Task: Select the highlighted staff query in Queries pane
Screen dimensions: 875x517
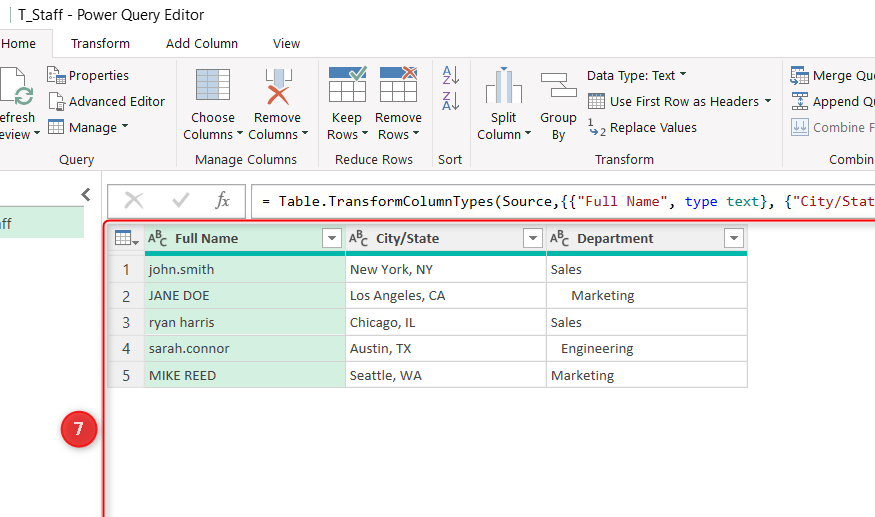Action: [42, 223]
